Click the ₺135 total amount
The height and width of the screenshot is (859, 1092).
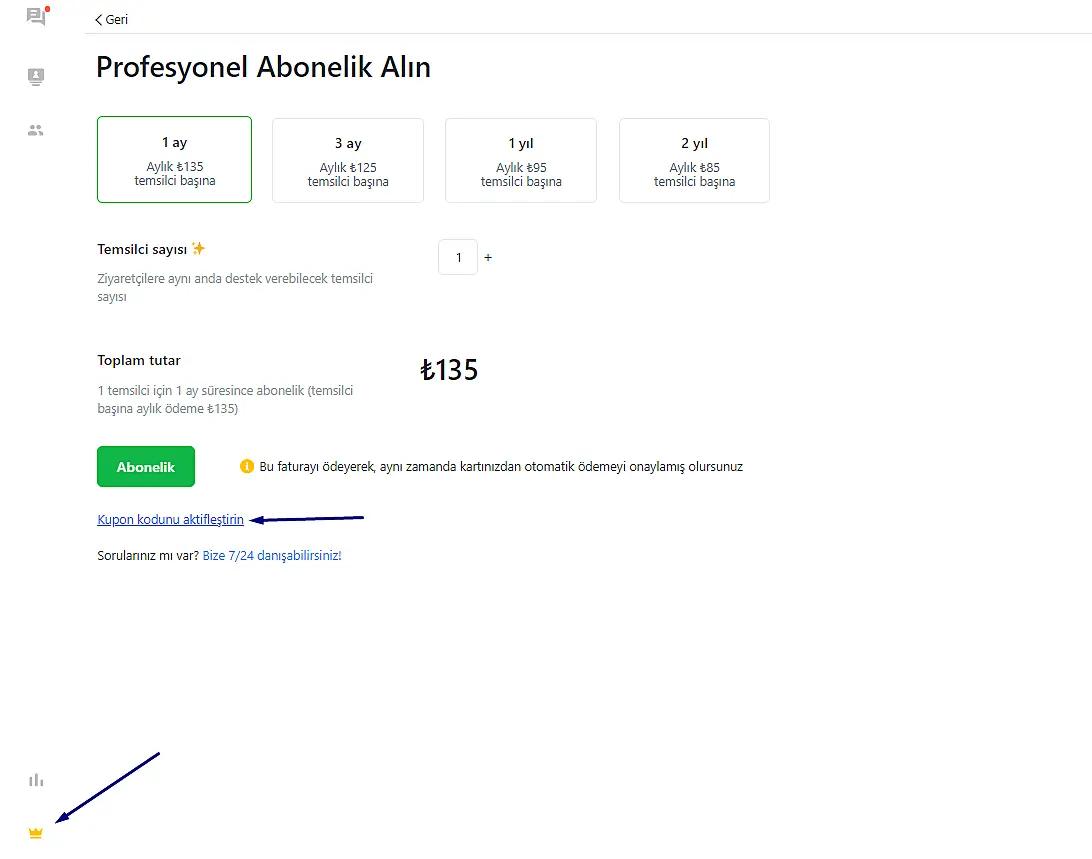[x=449, y=371]
